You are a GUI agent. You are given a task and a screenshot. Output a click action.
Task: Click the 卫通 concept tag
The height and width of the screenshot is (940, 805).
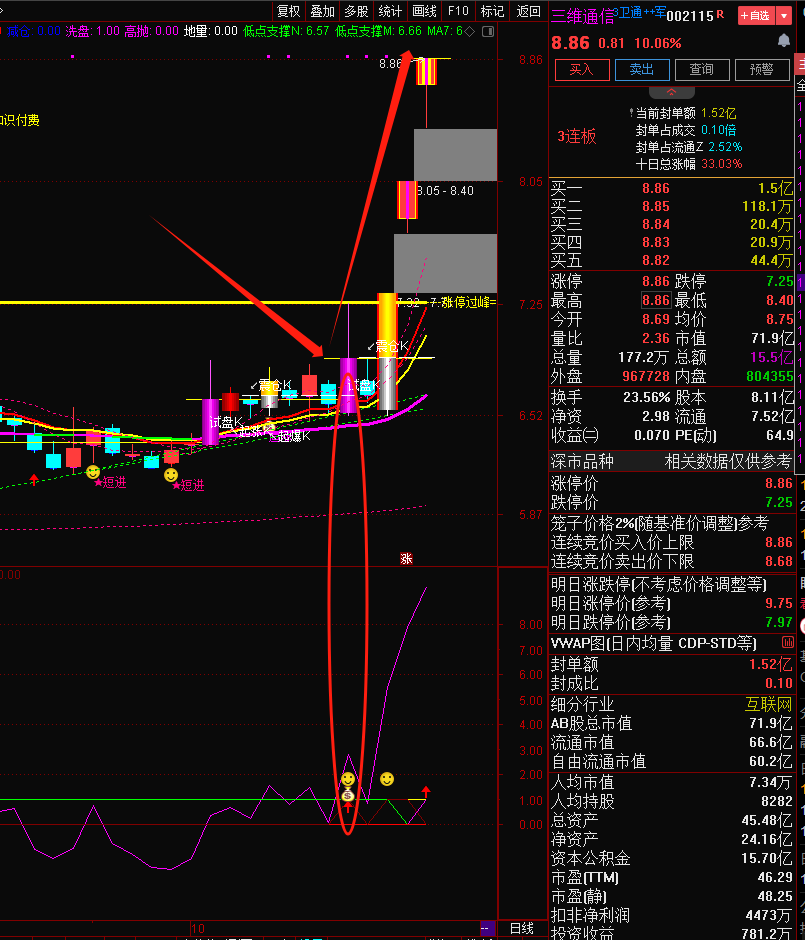point(630,13)
